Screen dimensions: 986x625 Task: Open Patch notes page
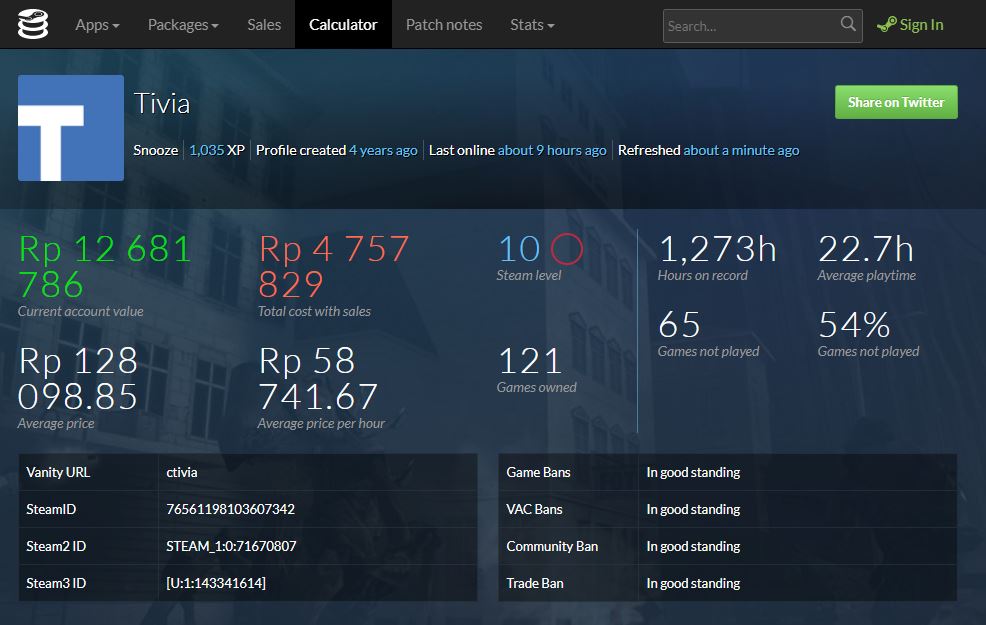444,25
